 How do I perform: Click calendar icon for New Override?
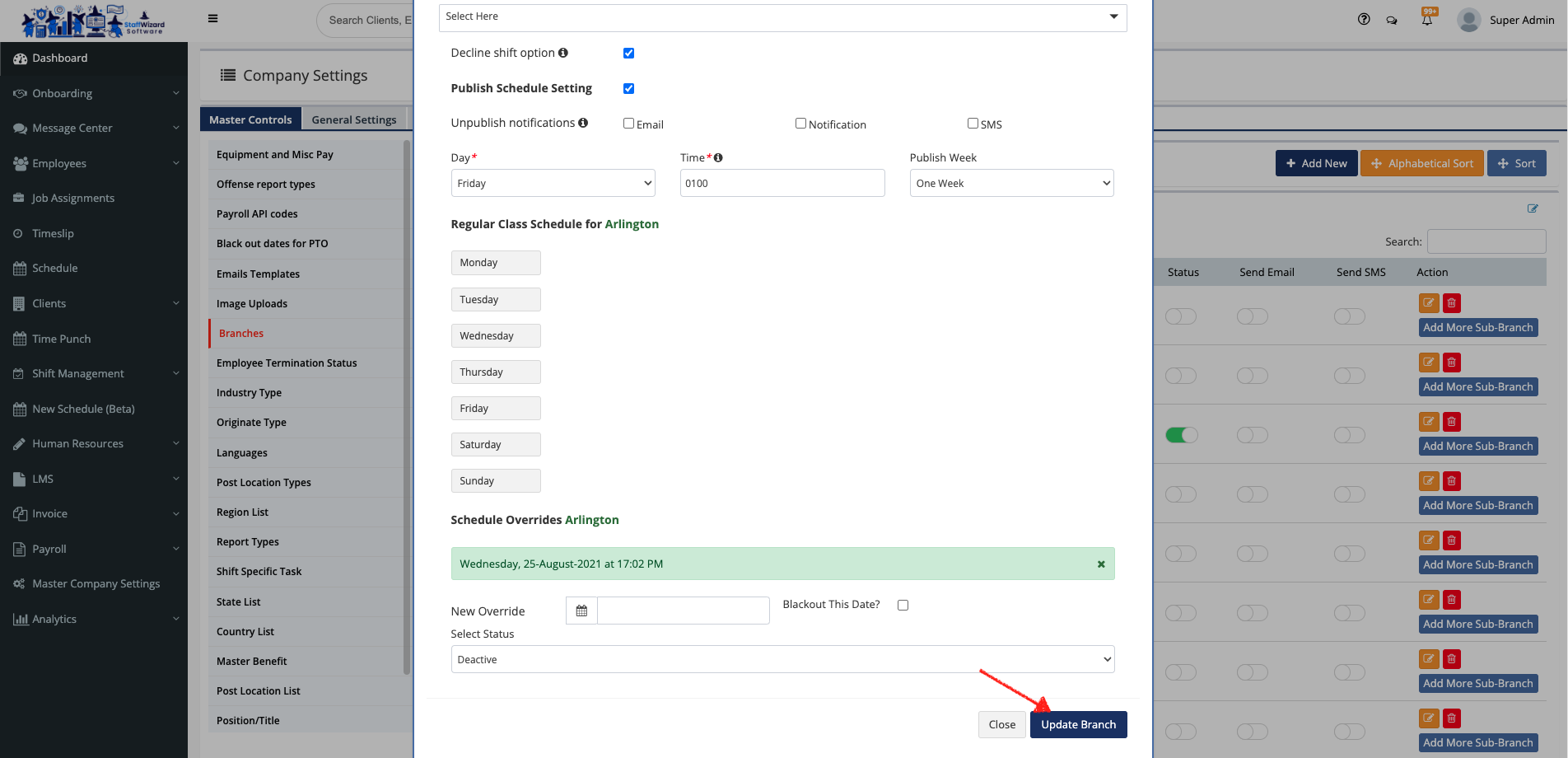pyautogui.click(x=581, y=611)
